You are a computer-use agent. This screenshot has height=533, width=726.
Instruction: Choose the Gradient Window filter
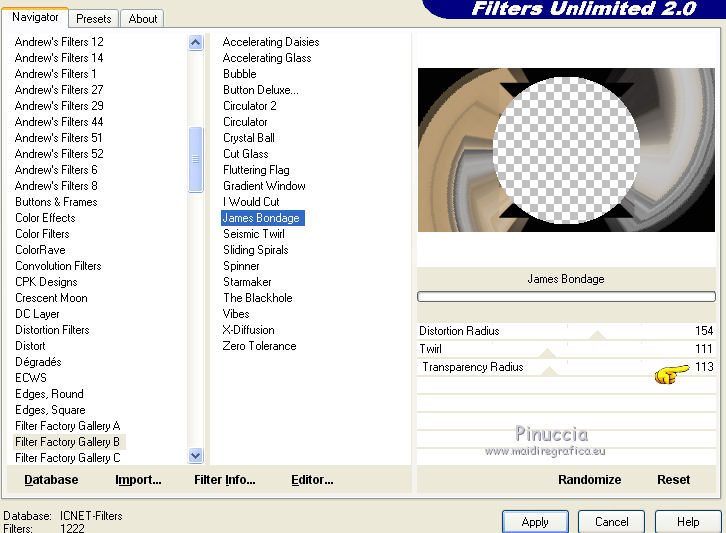coord(264,186)
